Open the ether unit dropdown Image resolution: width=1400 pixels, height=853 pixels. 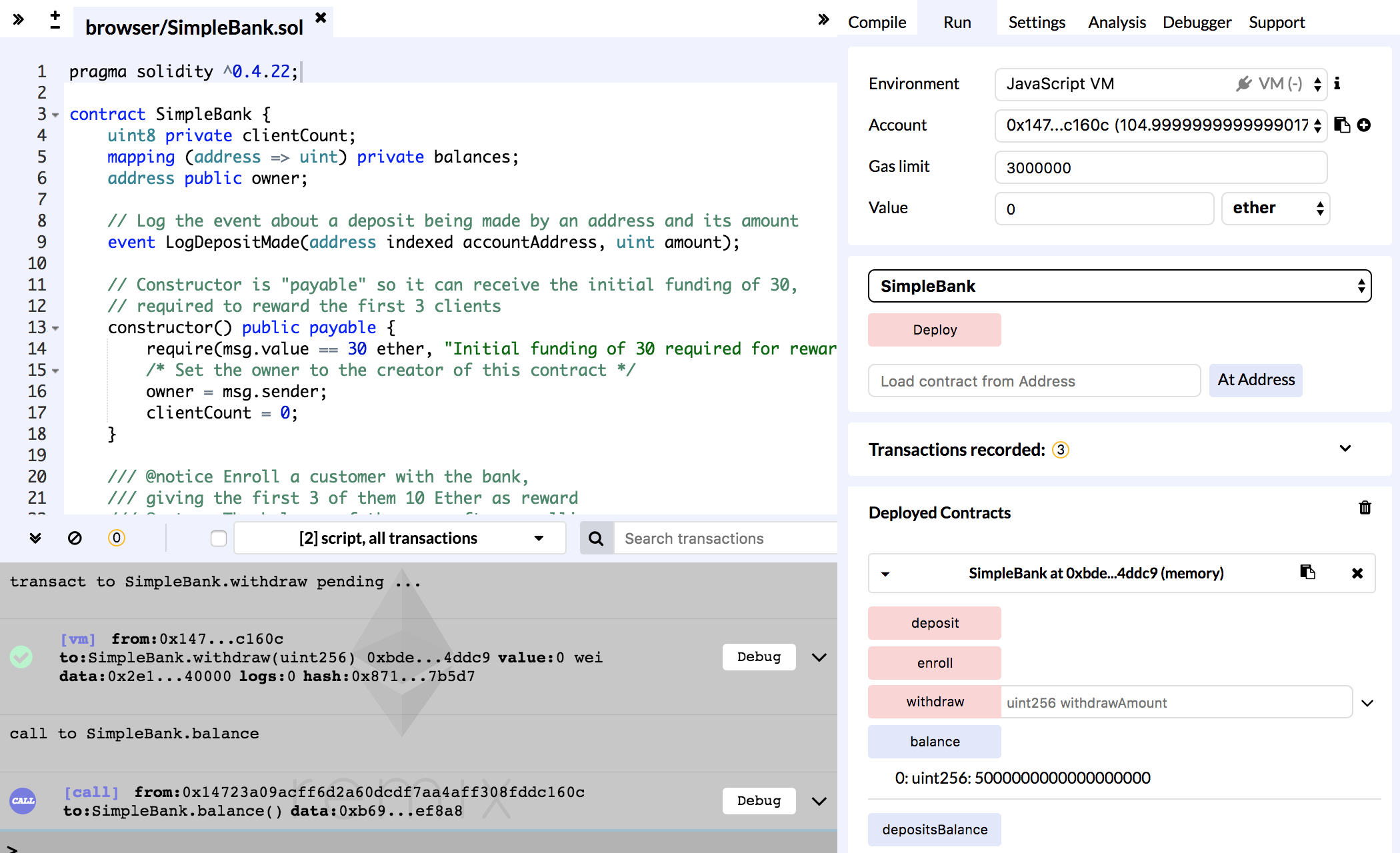coord(1275,209)
